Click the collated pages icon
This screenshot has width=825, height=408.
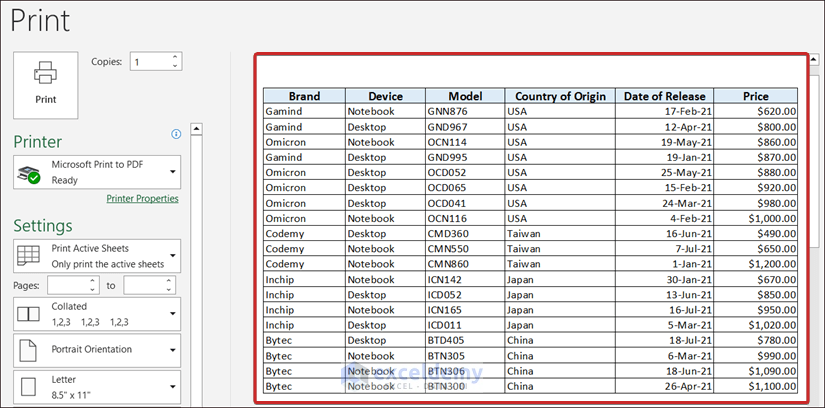tap(28, 314)
